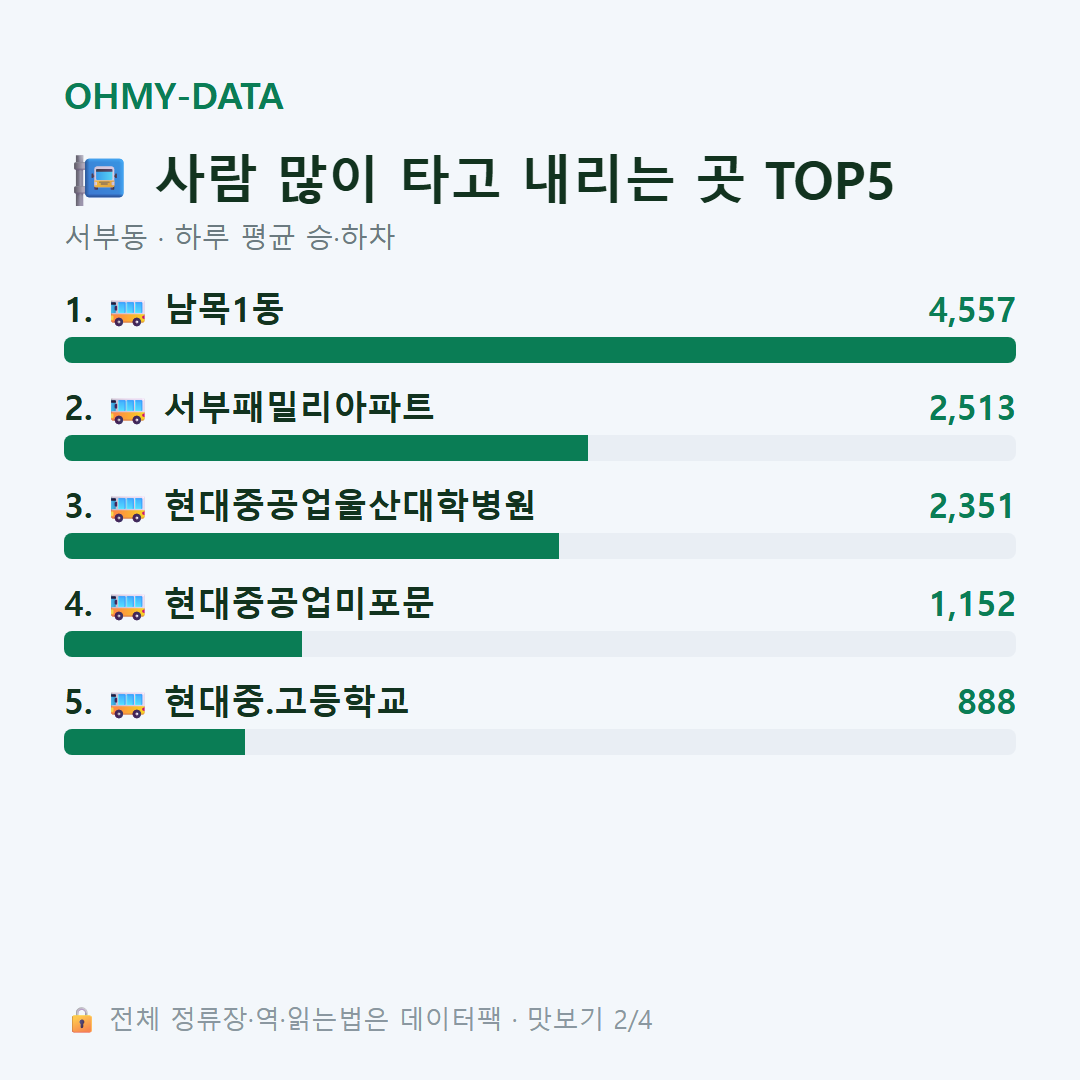Click the bus stop sign icon in title
This screenshot has height=1080, width=1080.
pyautogui.click(x=99, y=180)
